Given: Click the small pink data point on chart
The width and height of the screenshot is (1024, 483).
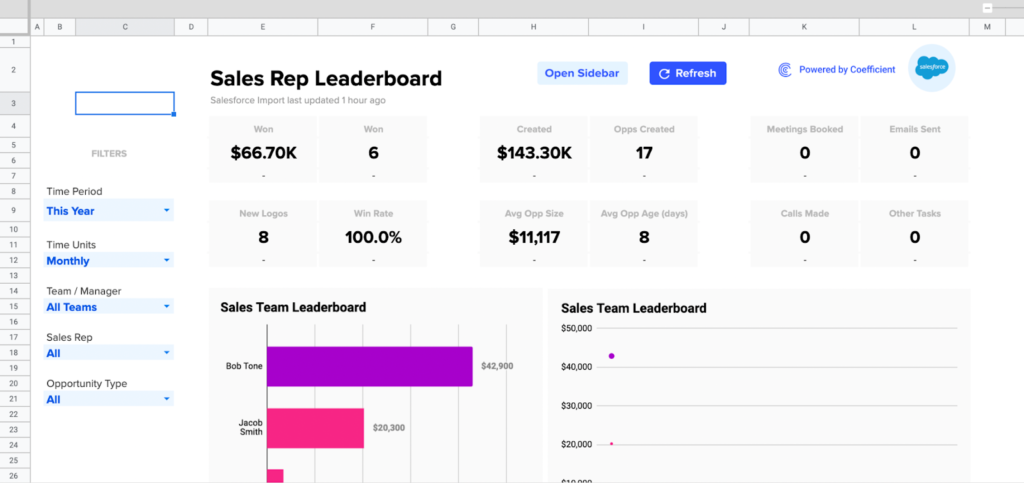Looking at the screenshot, I should point(611,443).
